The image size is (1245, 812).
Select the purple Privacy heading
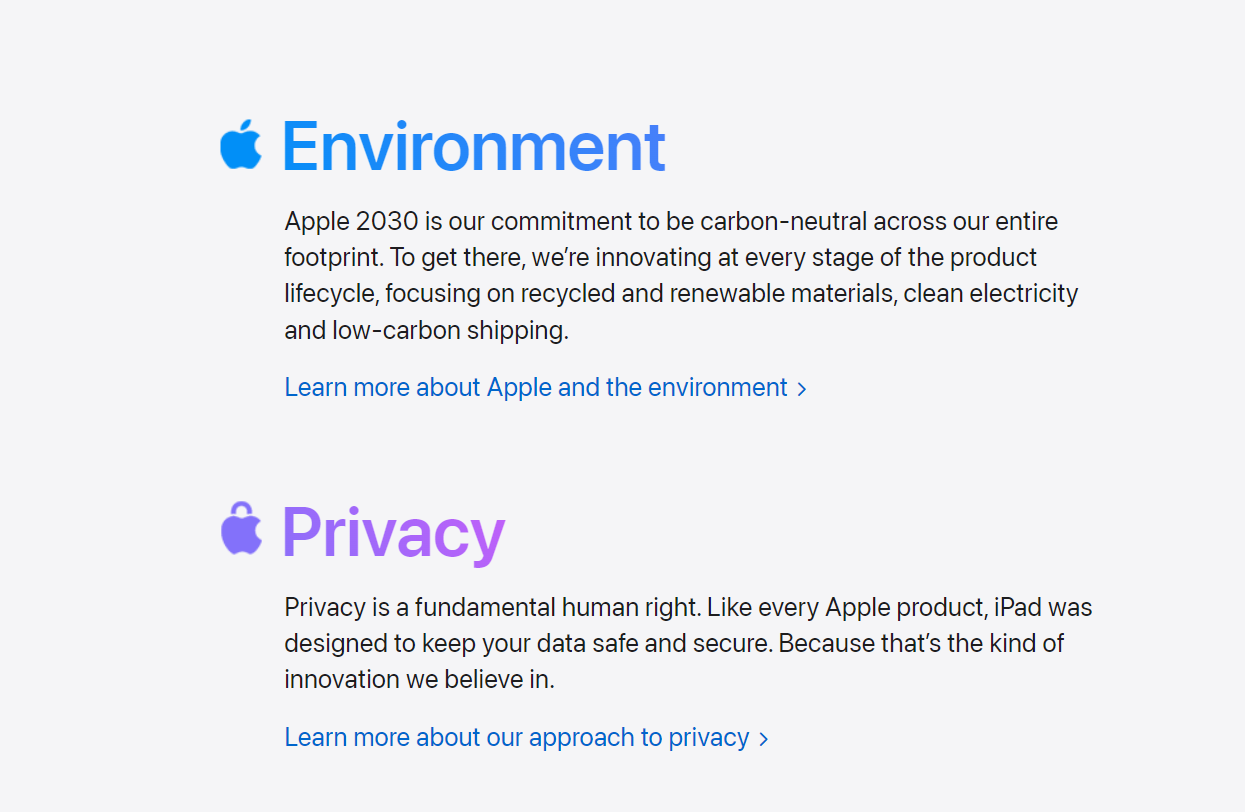(393, 532)
